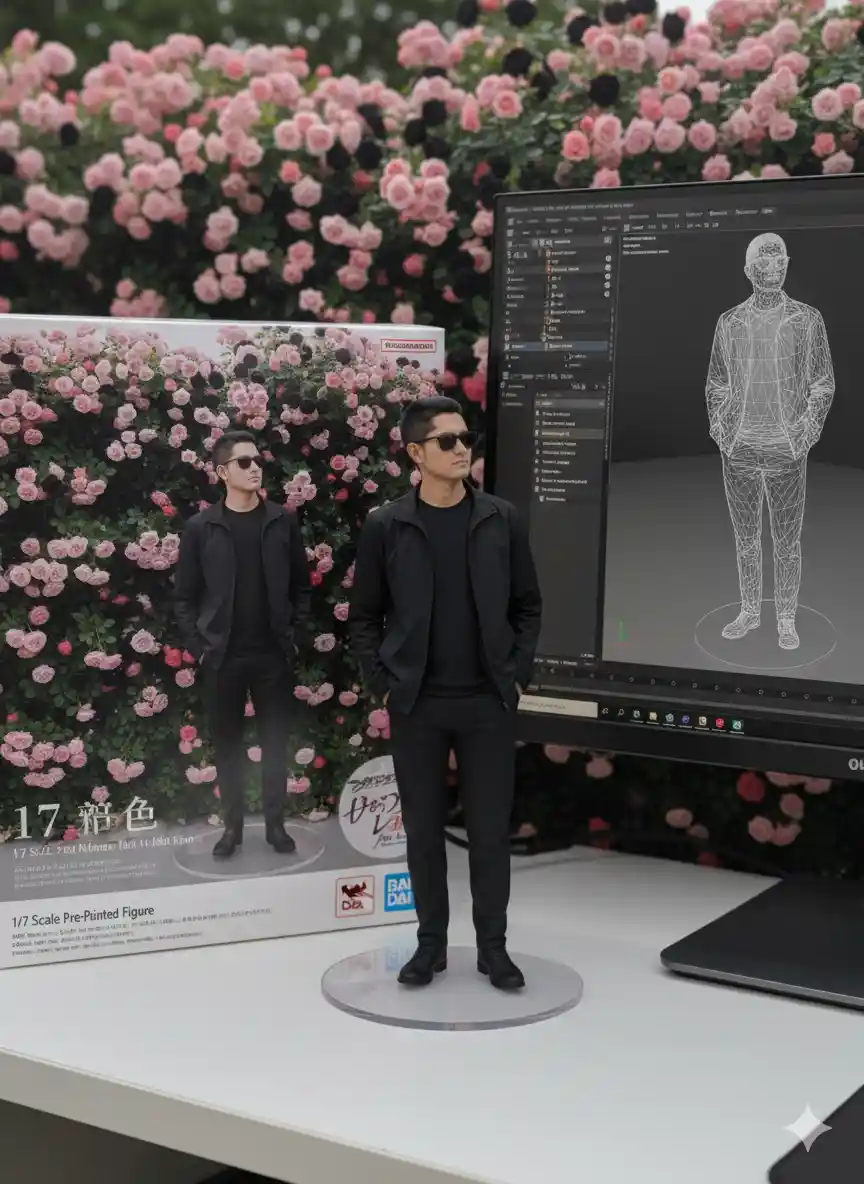The height and width of the screenshot is (1184, 864).
Task: Click the Windows taskbar search box
Action: (557, 707)
